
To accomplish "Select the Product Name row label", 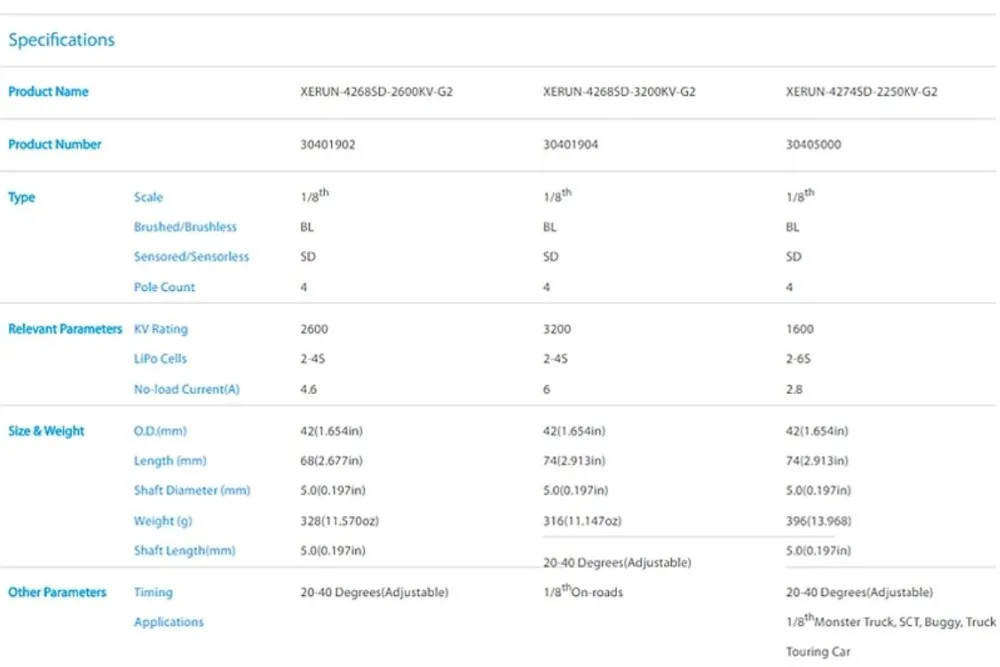I will 48,91.
